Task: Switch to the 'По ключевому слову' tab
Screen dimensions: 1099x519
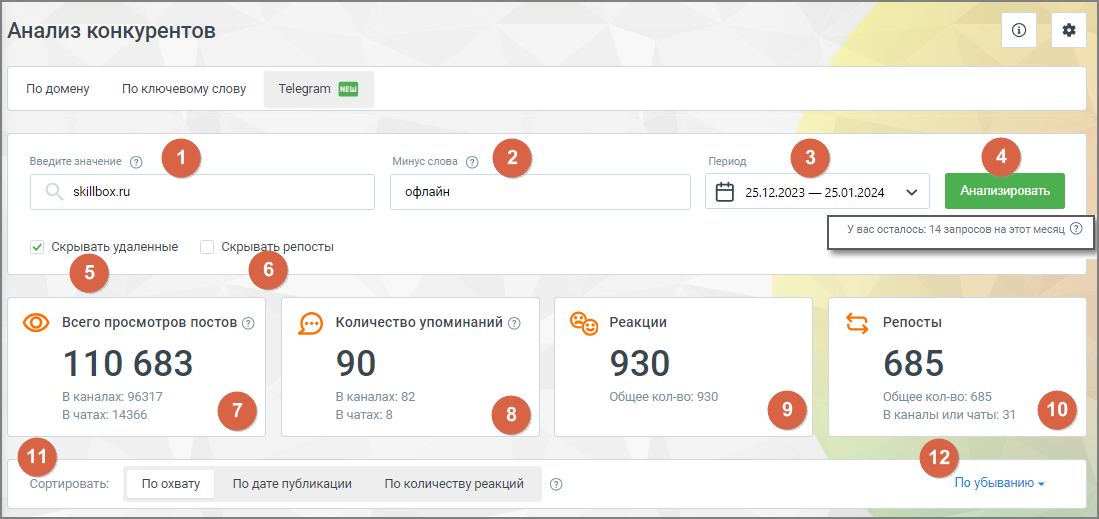Action: tap(184, 90)
